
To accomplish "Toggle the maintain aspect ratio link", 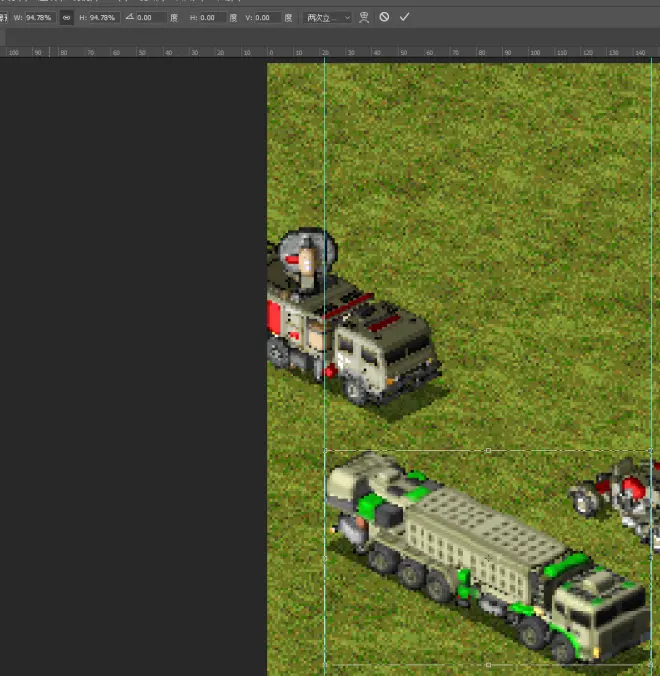I will 66,18.
